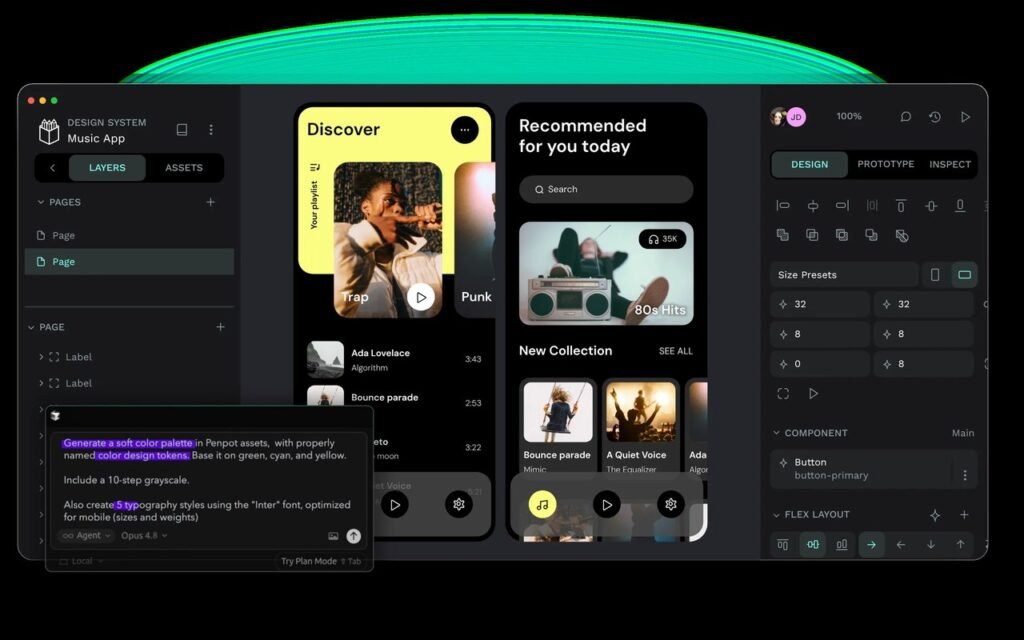Viewport: 1024px width, 640px height.
Task: Switch to the INSPECT tab
Action: pyautogui.click(x=950, y=165)
